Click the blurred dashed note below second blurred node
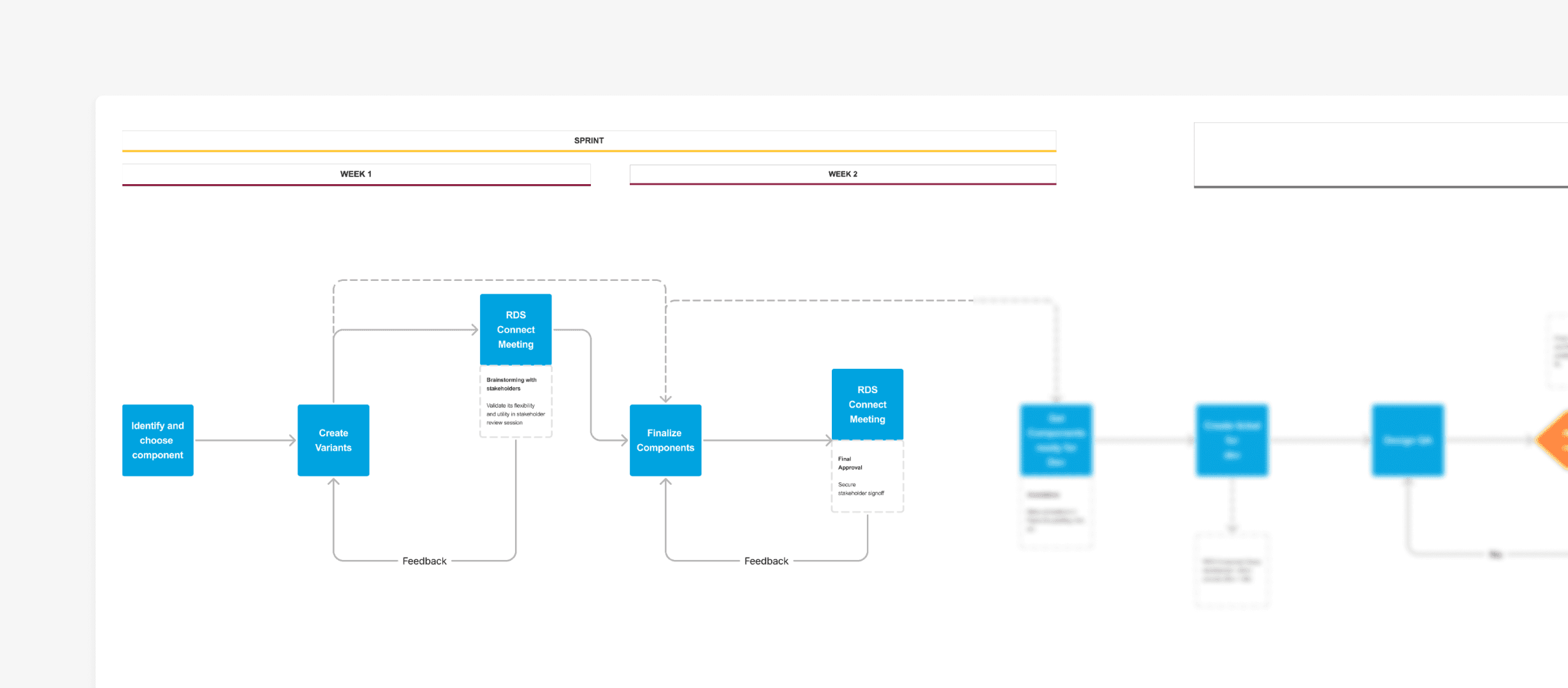Image resolution: width=1568 pixels, height=688 pixels. [x=1231, y=570]
